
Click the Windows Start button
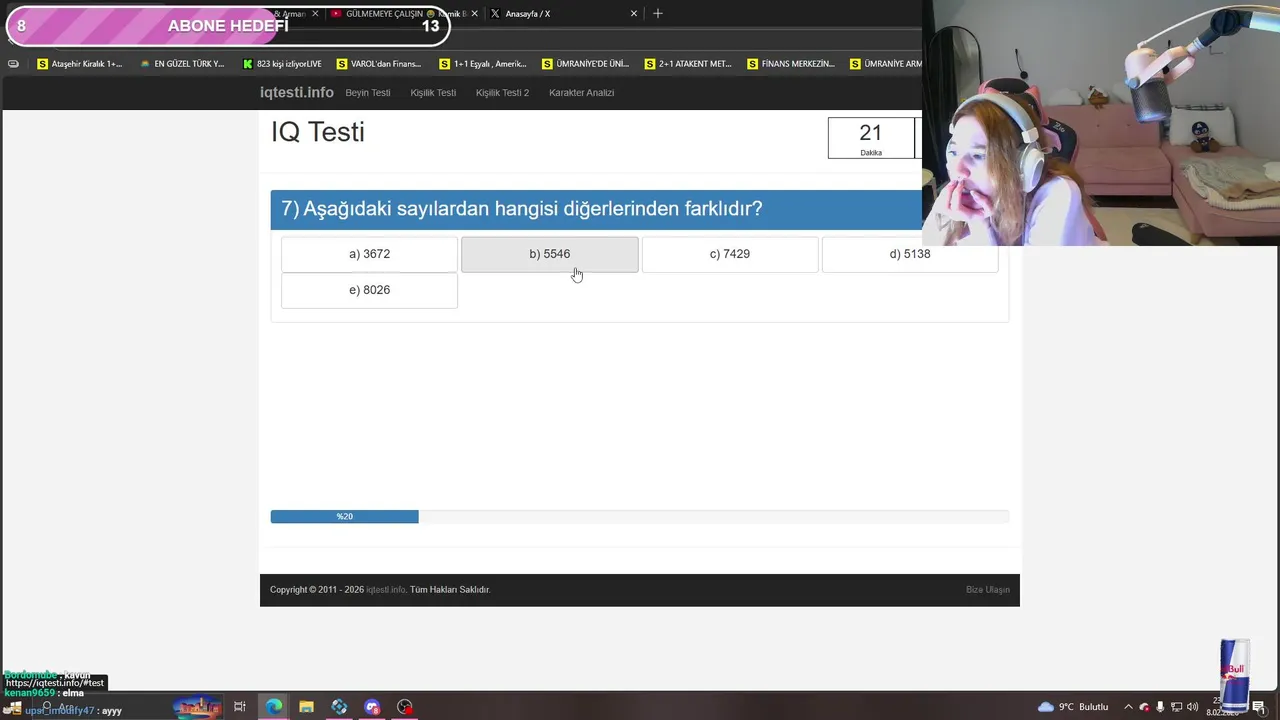point(15,707)
